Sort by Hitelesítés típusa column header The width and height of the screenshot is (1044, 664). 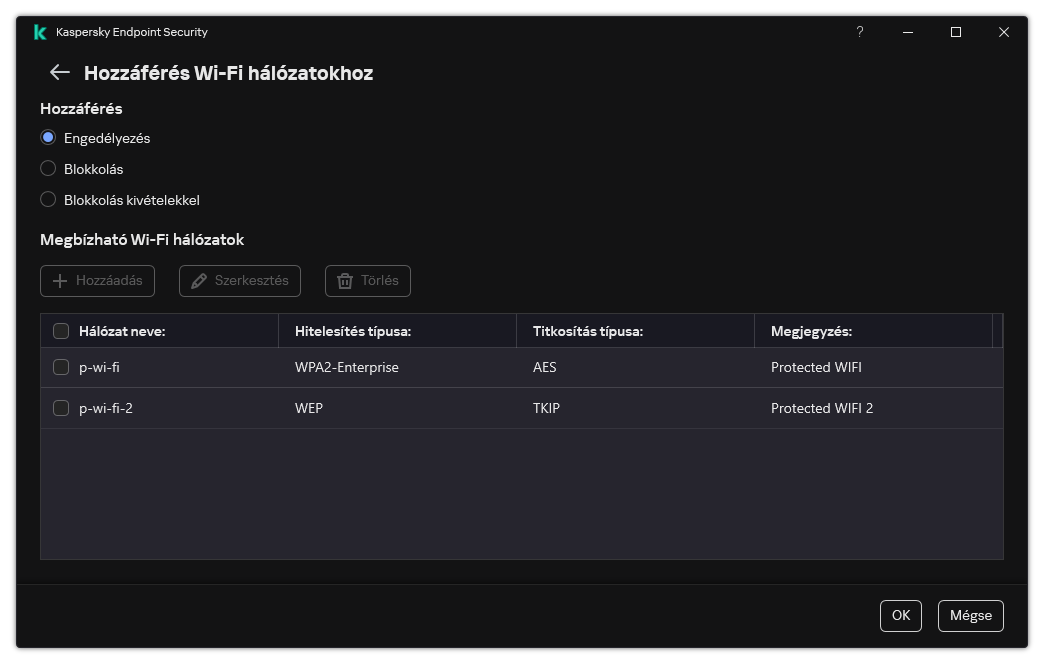coord(353,331)
